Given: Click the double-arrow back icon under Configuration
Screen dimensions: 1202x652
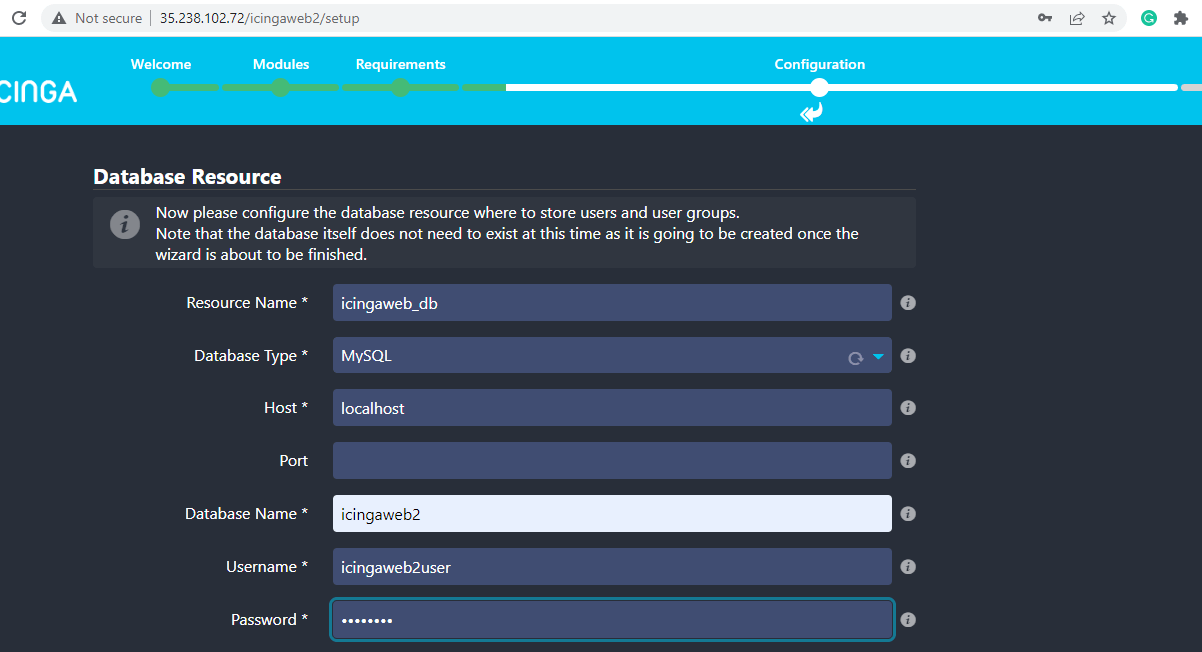Looking at the screenshot, I should pyautogui.click(x=811, y=113).
